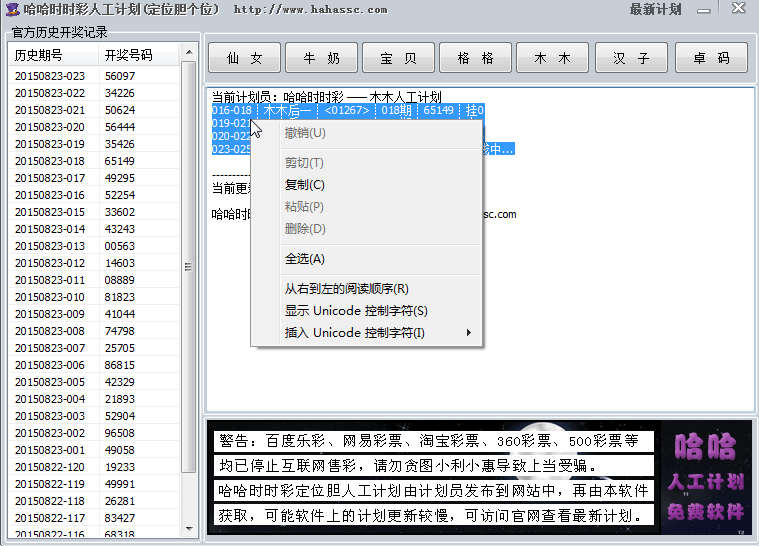Viewport: 759px width, 546px height.
Task: Select row 20150822-119 in history list
Action: tap(94, 484)
